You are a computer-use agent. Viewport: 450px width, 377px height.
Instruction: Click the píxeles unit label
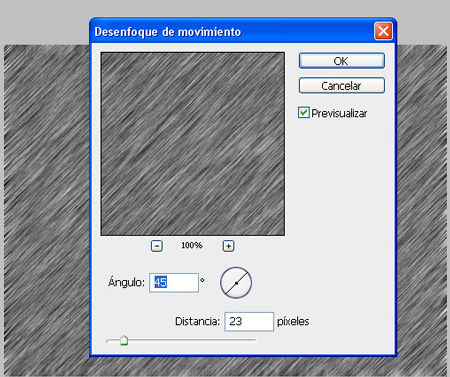[x=293, y=321]
